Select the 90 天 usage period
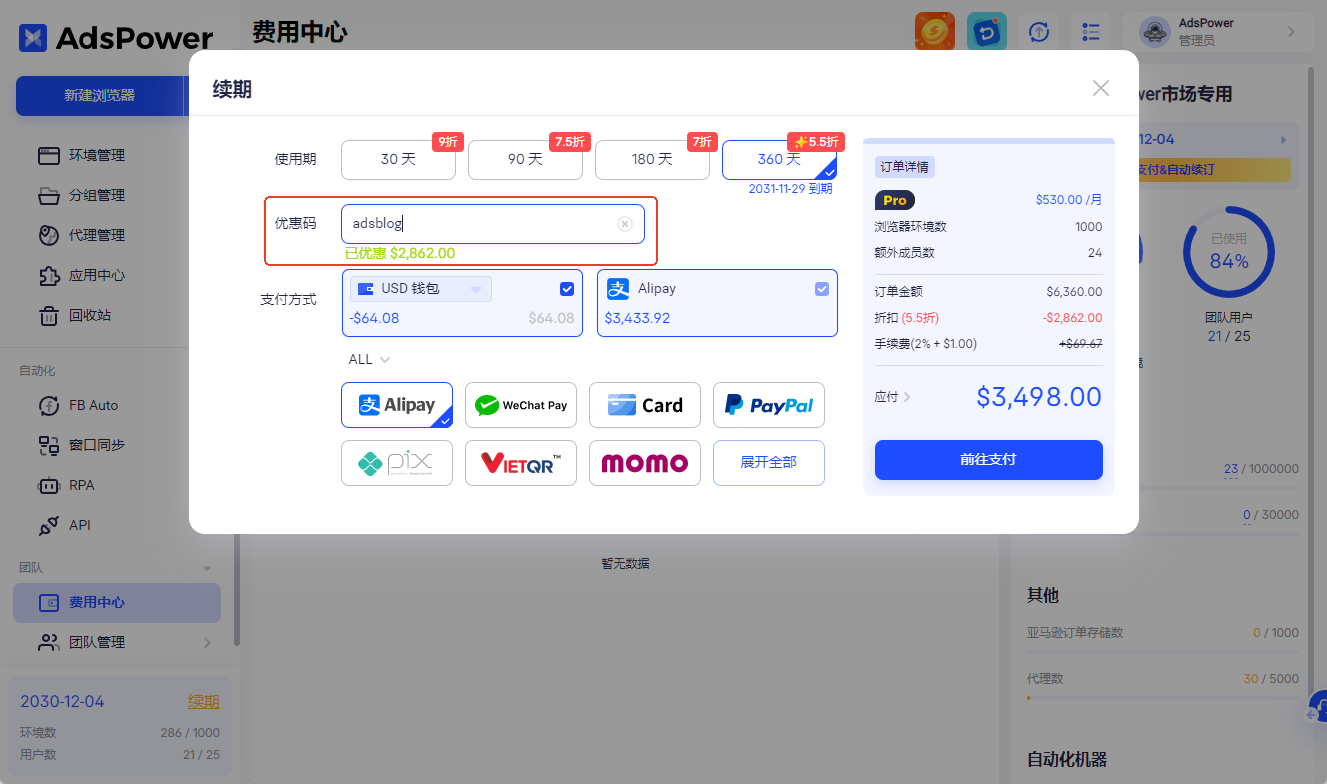Image resolution: width=1327 pixels, height=784 pixels. pos(525,160)
